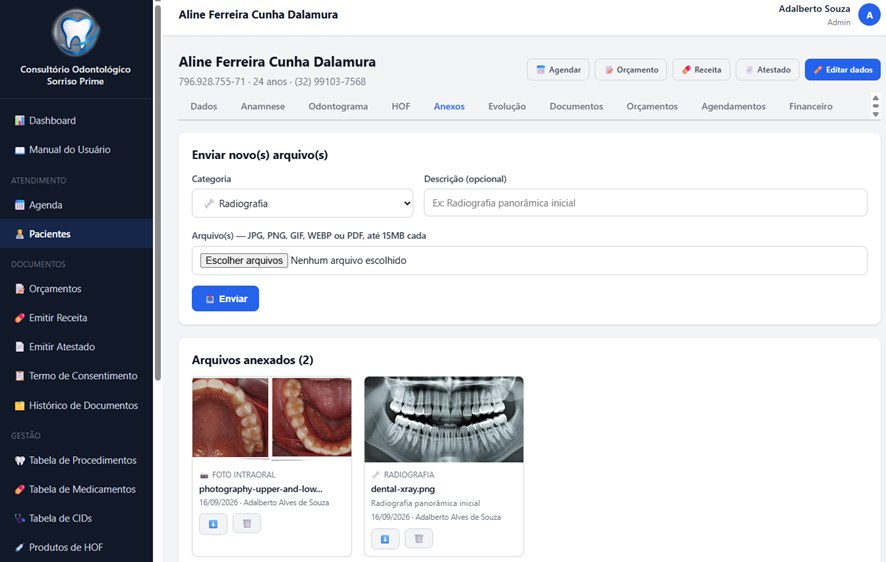
Task: Select the Anexos tab
Action: [449, 106]
